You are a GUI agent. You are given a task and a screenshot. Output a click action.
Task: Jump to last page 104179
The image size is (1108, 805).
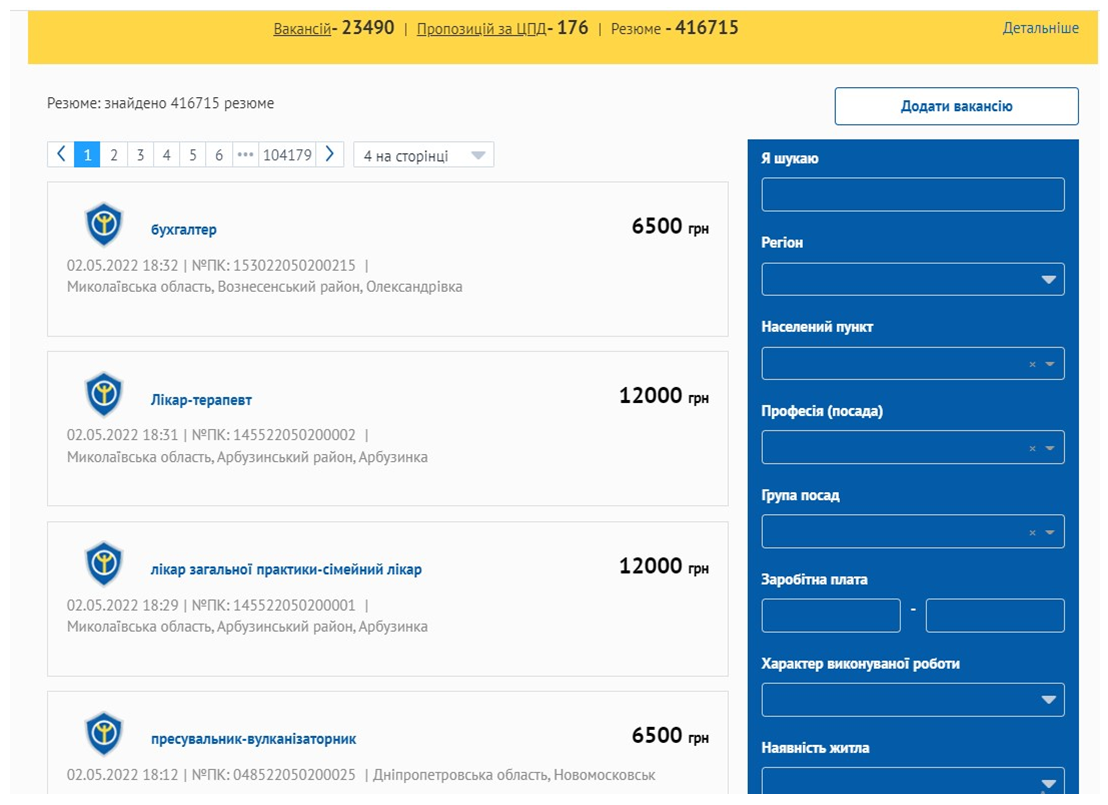287,155
